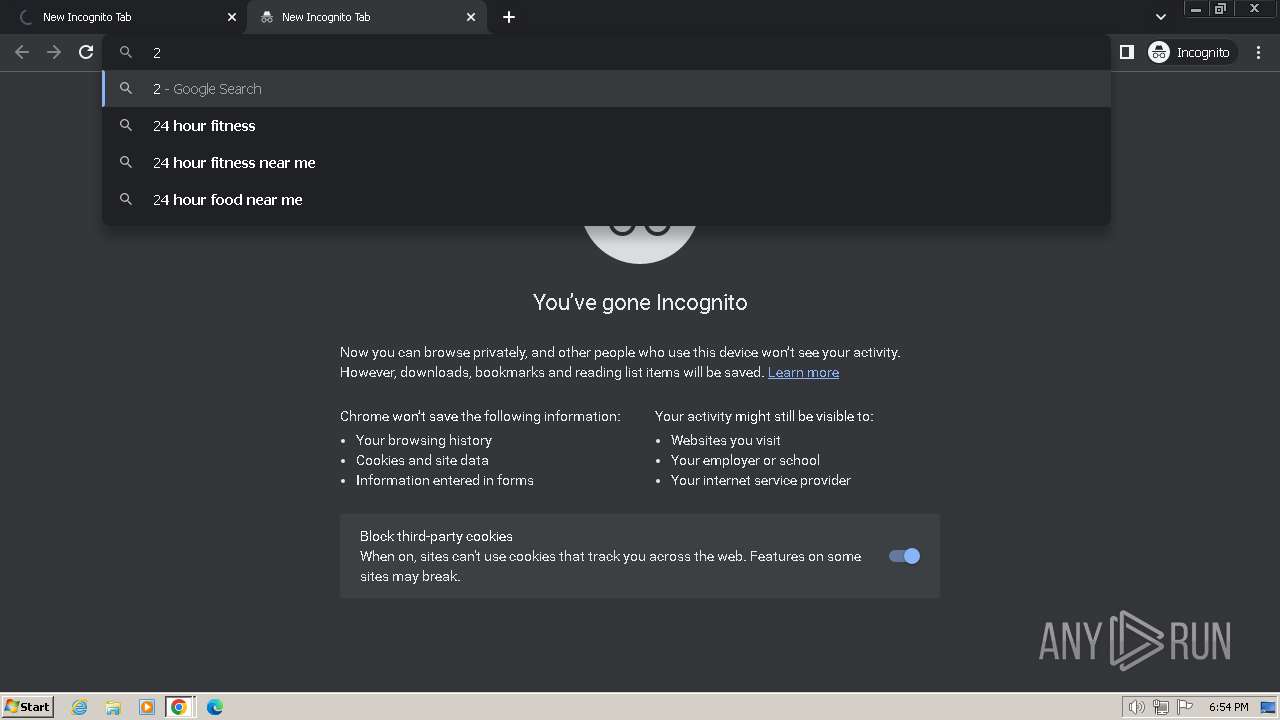The width and height of the screenshot is (1280, 720).
Task: Close the second New Incognito Tab
Action: coord(471,17)
